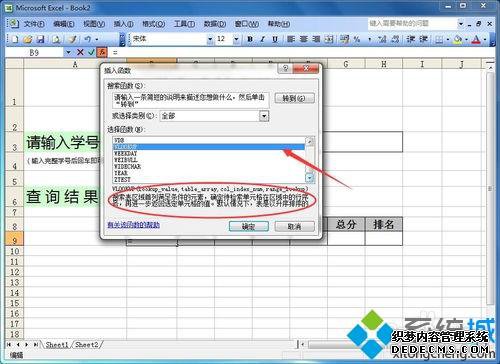Viewport: 500px width, 364px height.
Task: Apply percent style icon
Action: click(x=357, y=39)
